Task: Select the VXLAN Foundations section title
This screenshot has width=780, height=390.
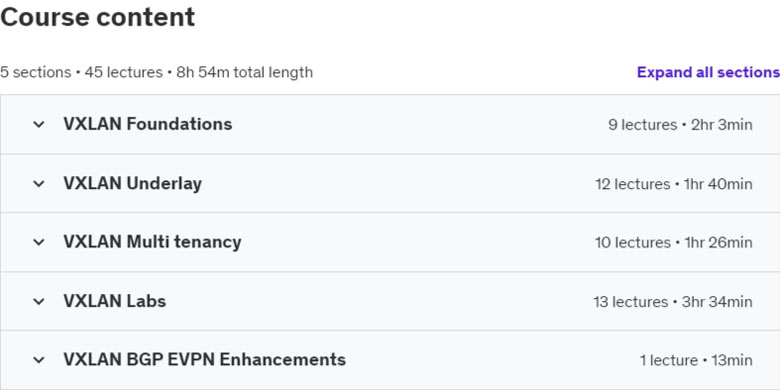Action: click(148, 124)
